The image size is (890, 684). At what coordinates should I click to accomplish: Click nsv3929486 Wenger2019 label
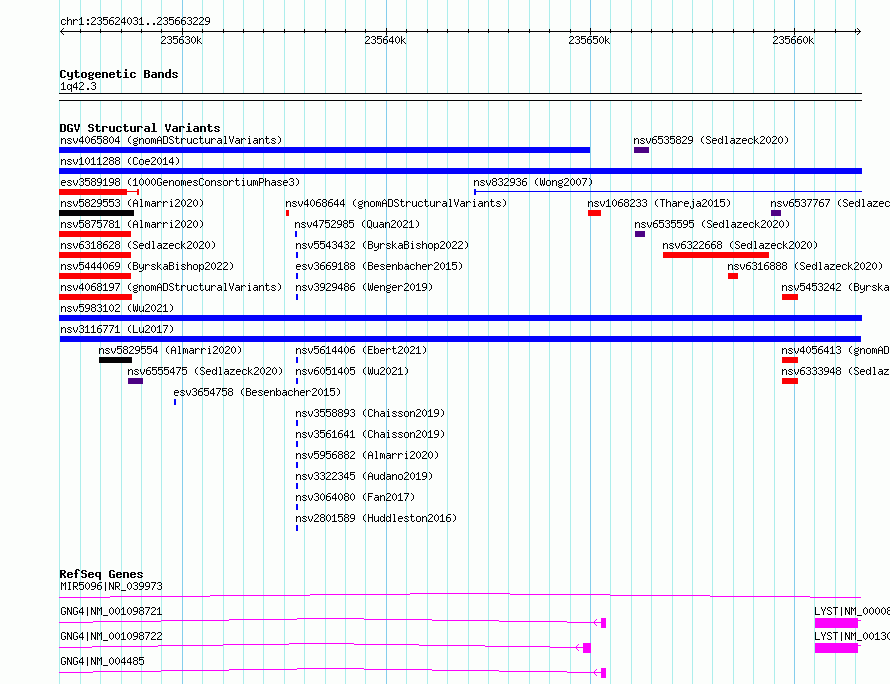(x=364, y=287)
